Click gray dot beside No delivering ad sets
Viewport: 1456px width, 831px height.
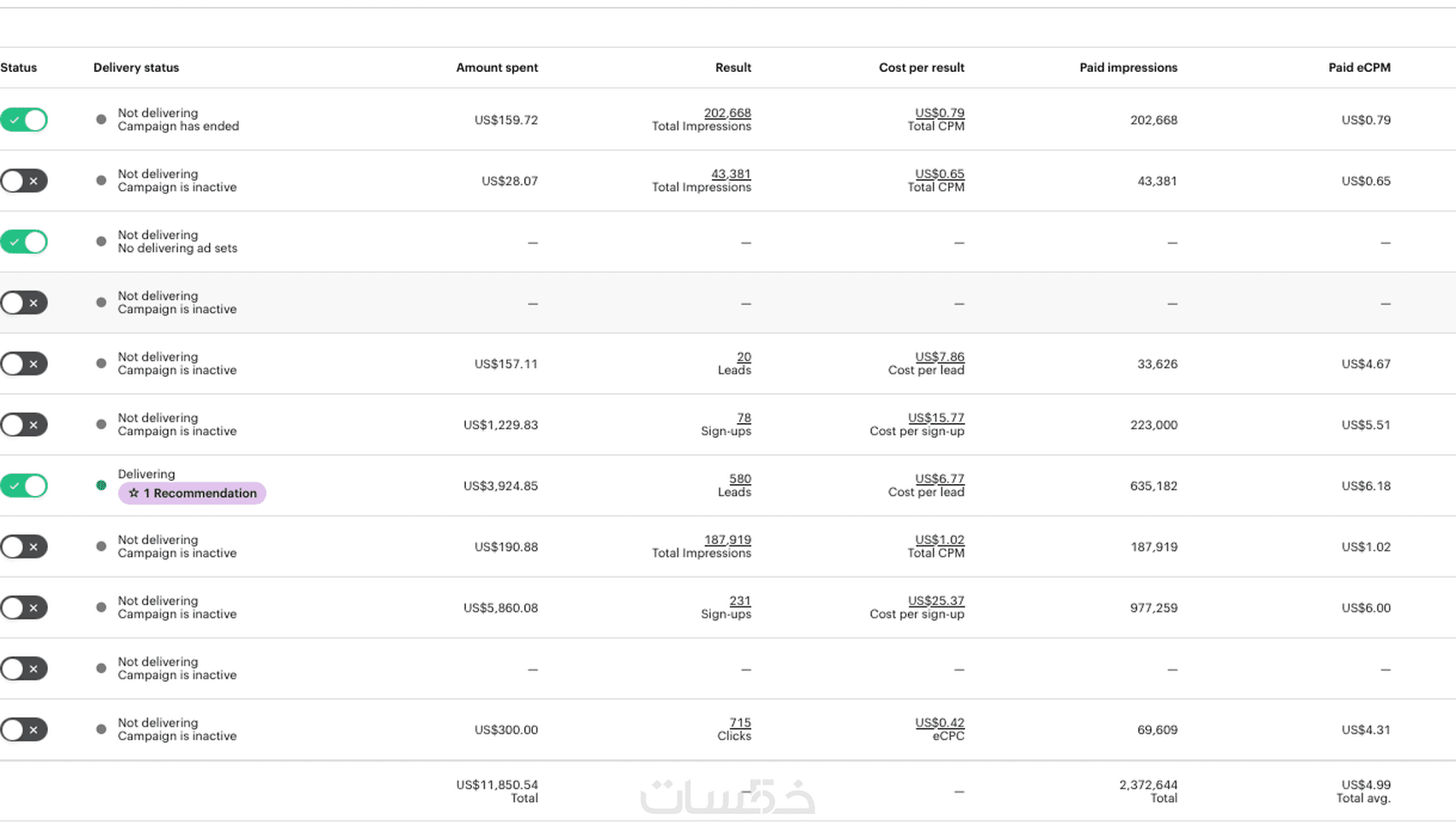[101, 242]
